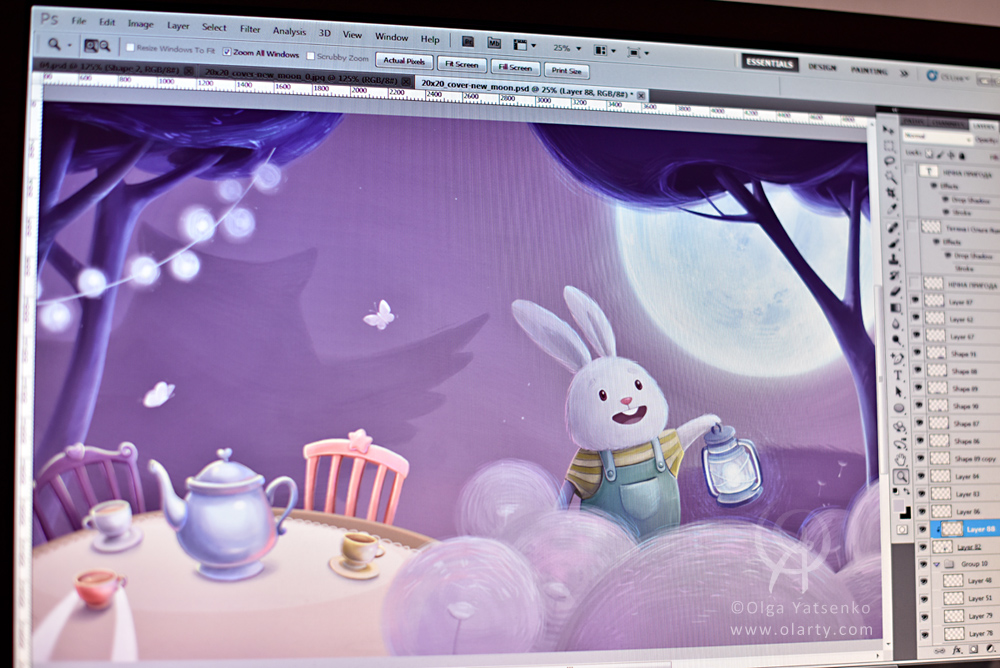The width and height of the screenshot is (1000, 668).
Task: Toggle Lock Transparent Pixels
Action: coord(929,154)
